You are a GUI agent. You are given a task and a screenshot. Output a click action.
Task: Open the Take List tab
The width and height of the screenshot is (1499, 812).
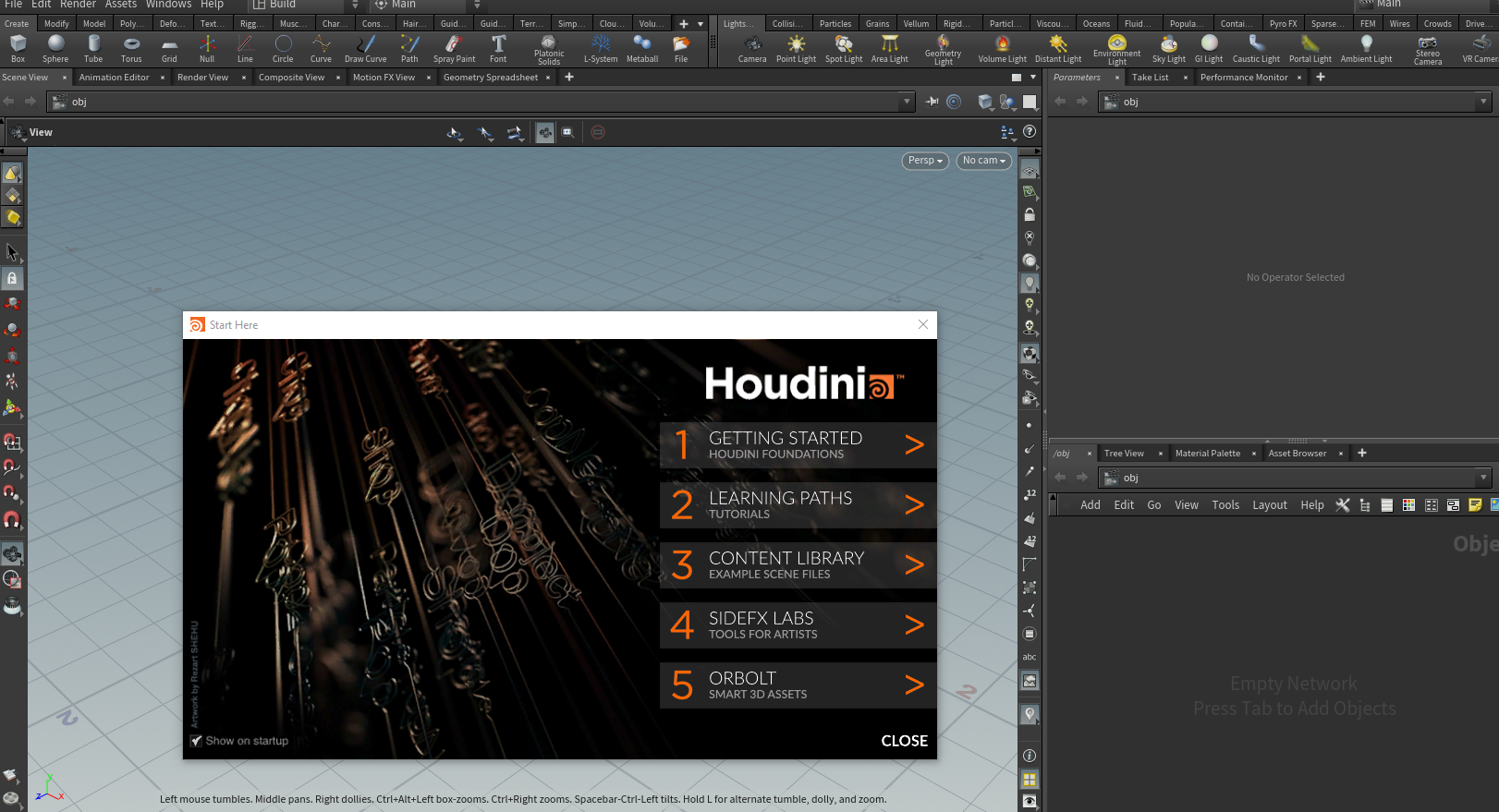1150,78
